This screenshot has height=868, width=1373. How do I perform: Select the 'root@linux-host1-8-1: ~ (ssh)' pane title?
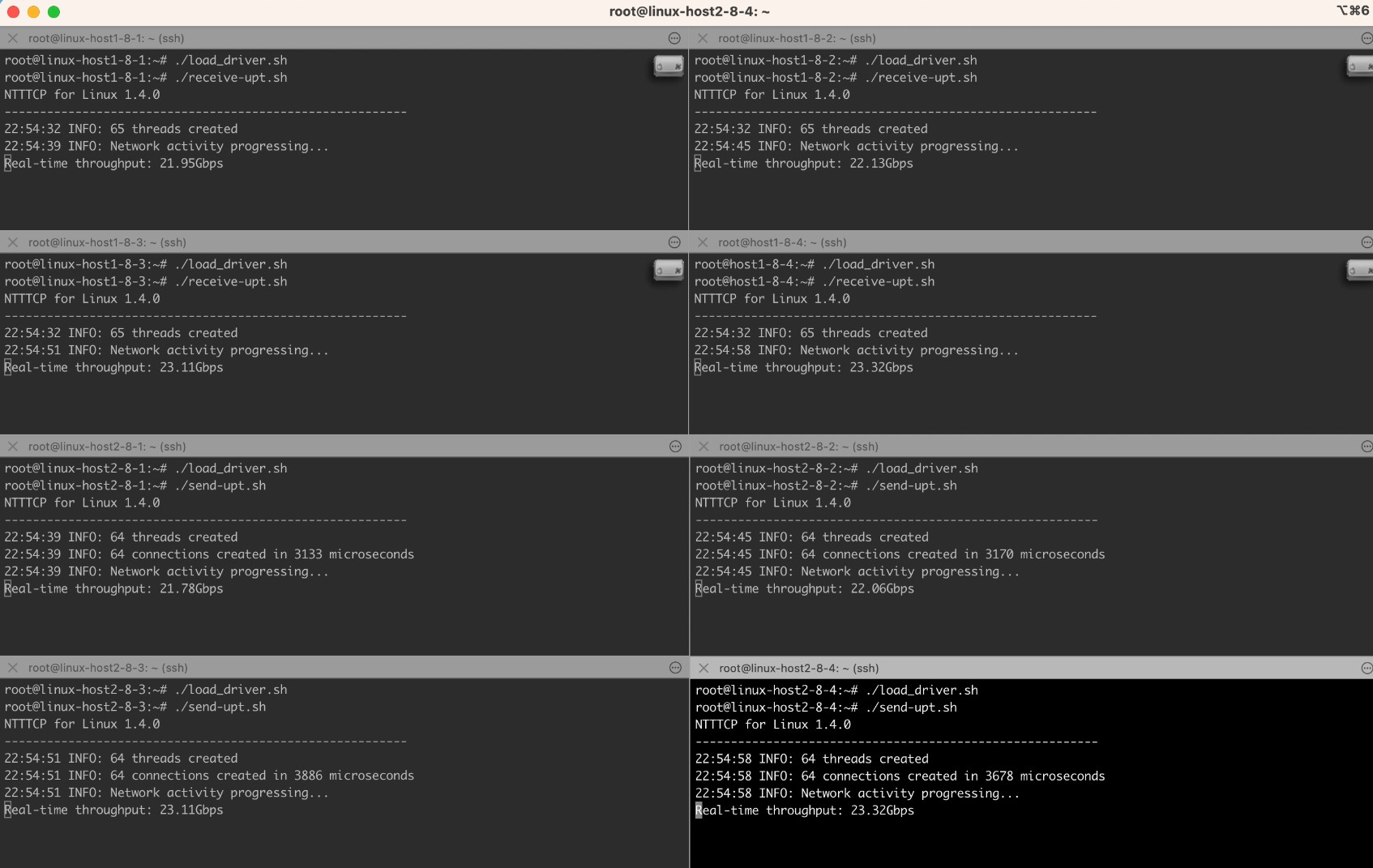106,38
